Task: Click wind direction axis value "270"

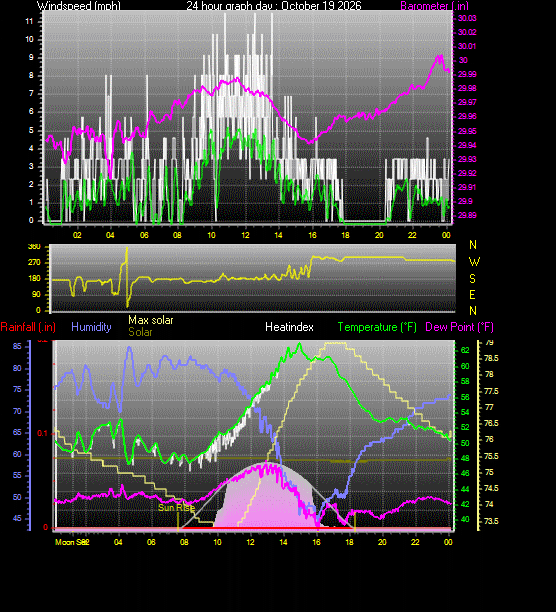Action: pos(34,262)
